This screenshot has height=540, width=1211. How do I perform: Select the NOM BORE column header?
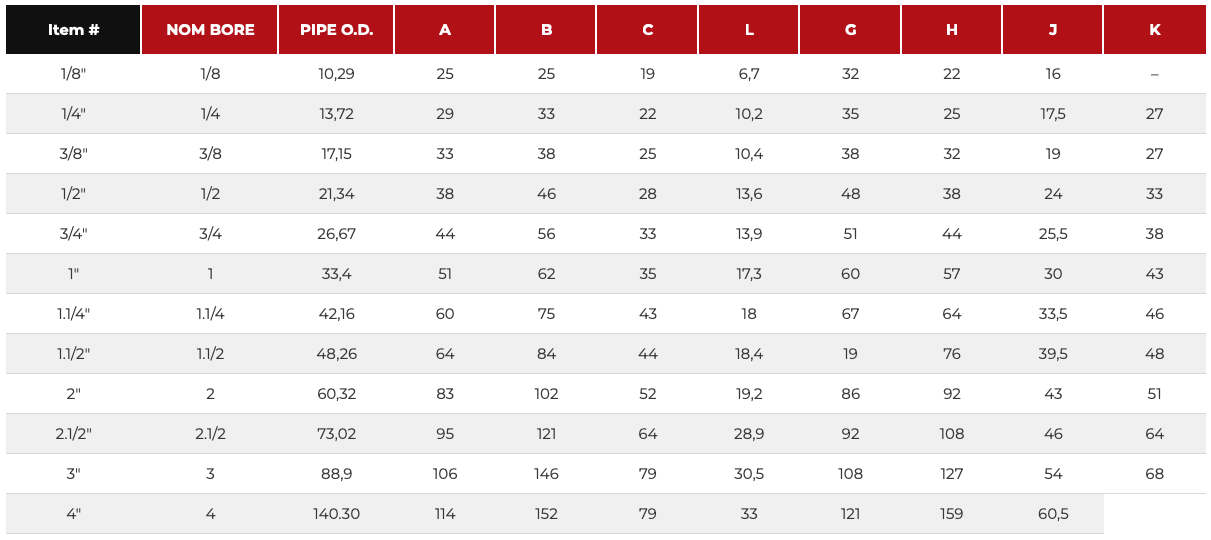tap(210, 30)
